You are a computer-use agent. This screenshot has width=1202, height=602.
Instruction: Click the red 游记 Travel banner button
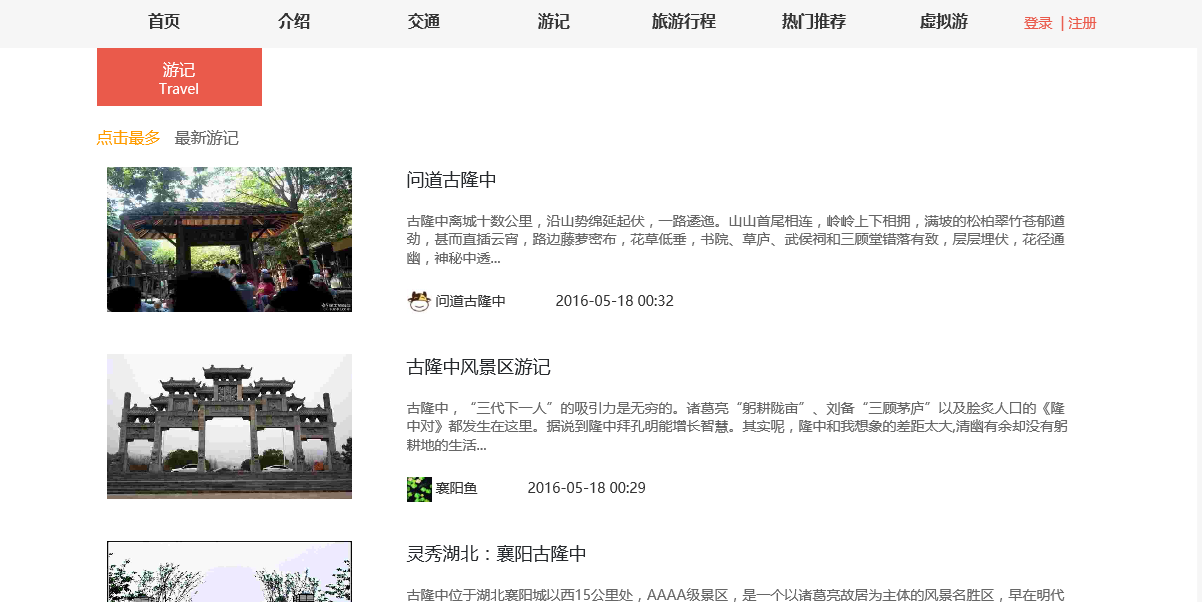tap(179, 77)
